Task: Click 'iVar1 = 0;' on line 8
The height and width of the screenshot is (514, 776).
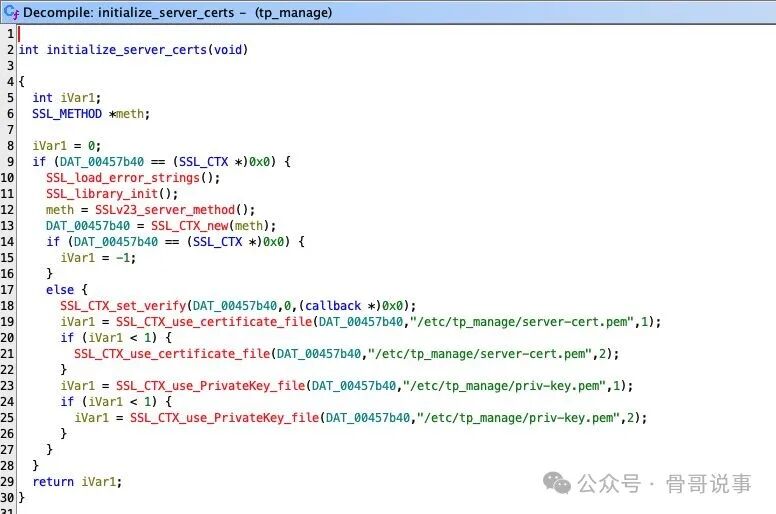Action: point(67,146)
